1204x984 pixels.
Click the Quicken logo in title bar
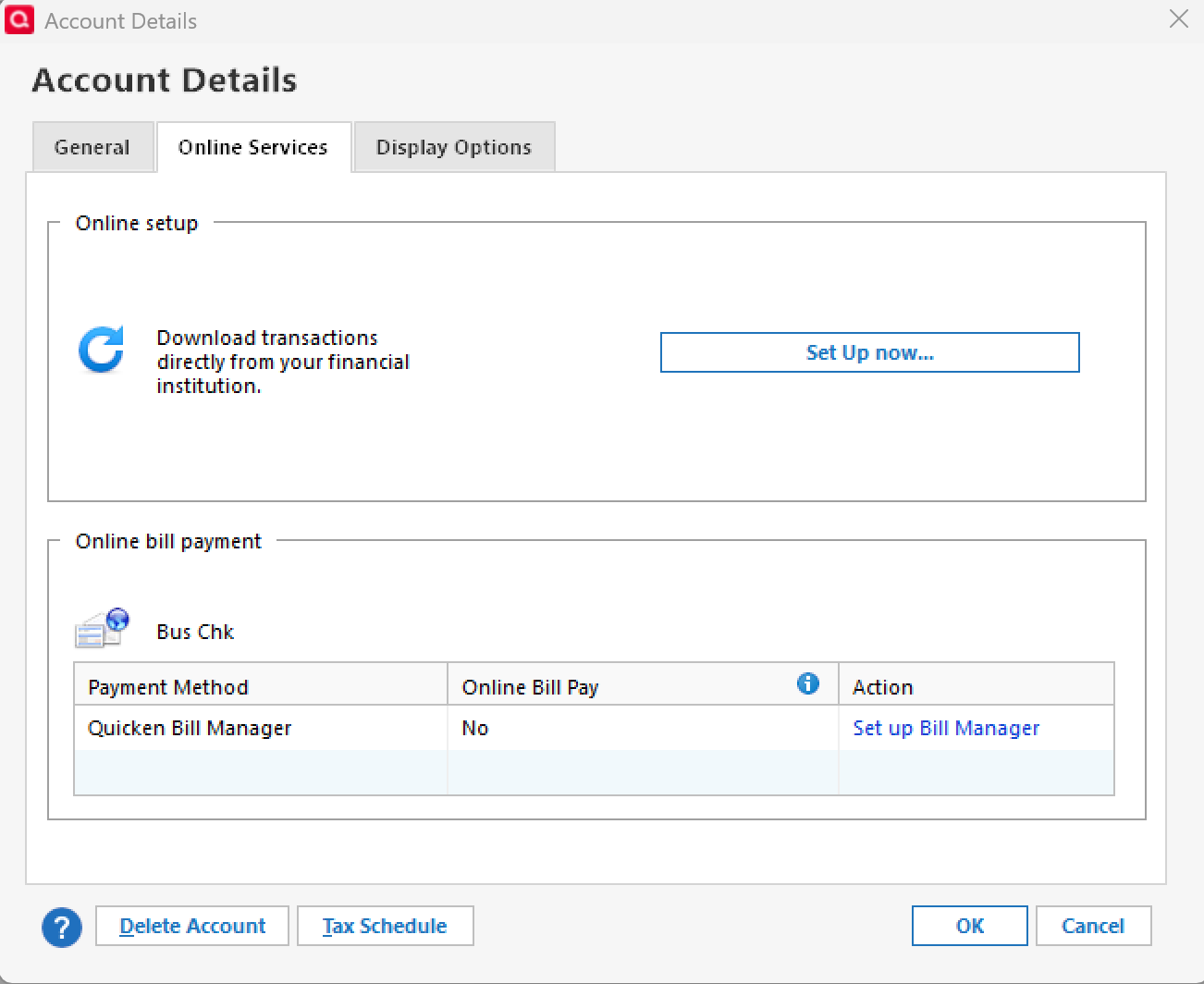[19, 20]
